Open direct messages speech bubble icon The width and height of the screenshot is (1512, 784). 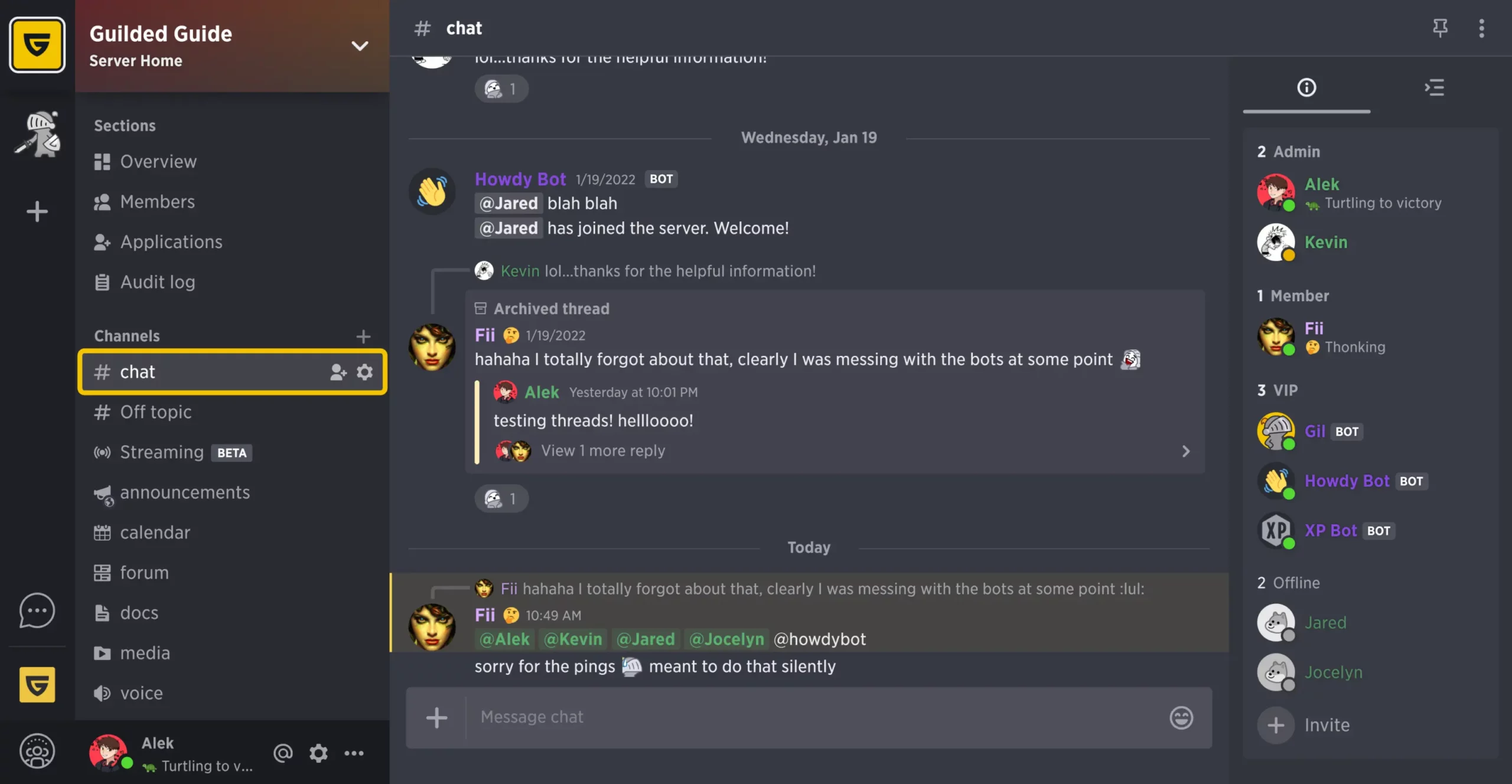[x=37, y=610]
